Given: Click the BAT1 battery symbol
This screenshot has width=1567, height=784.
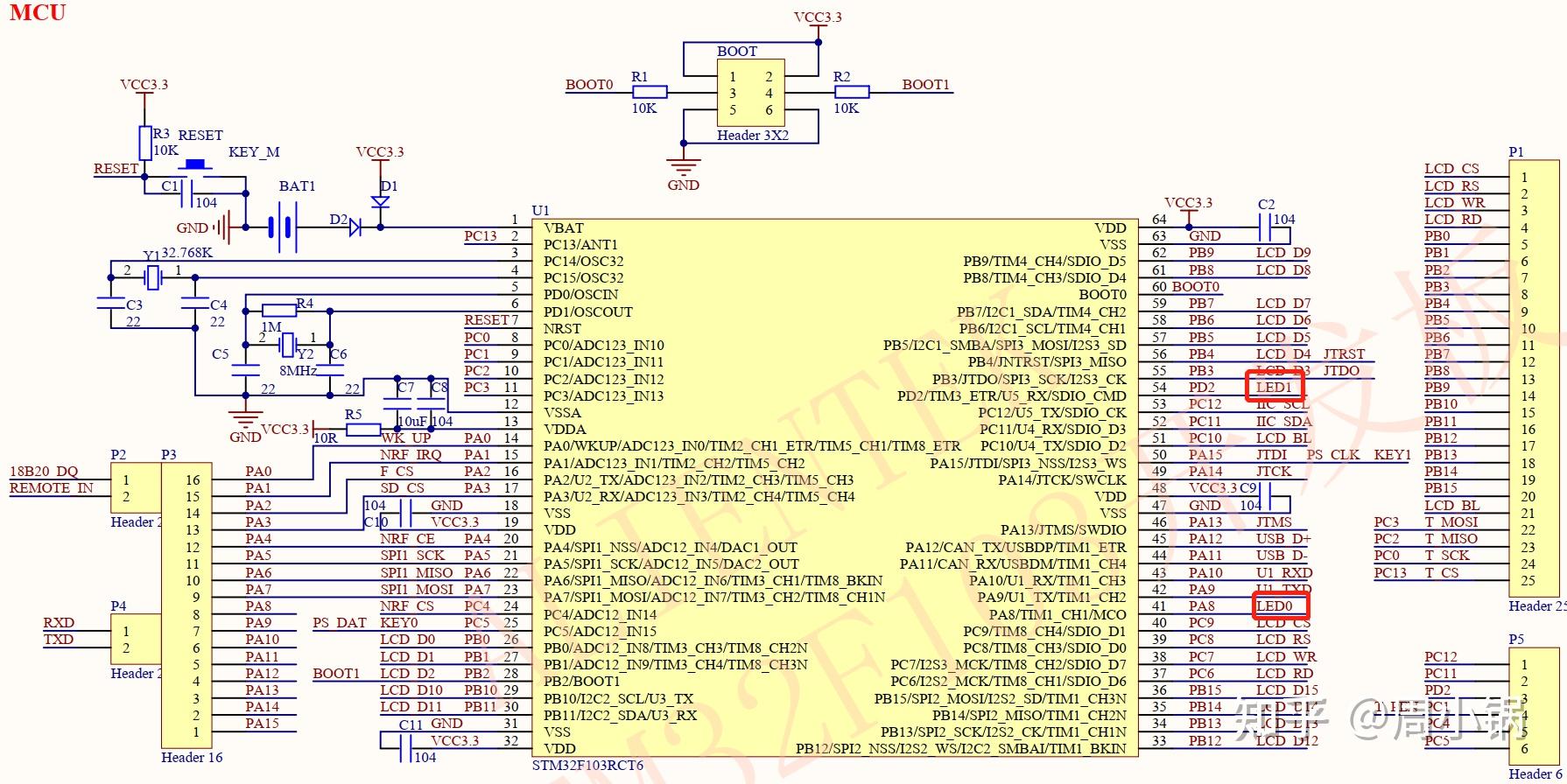Looking at the screenshot, I should (283, 227).
